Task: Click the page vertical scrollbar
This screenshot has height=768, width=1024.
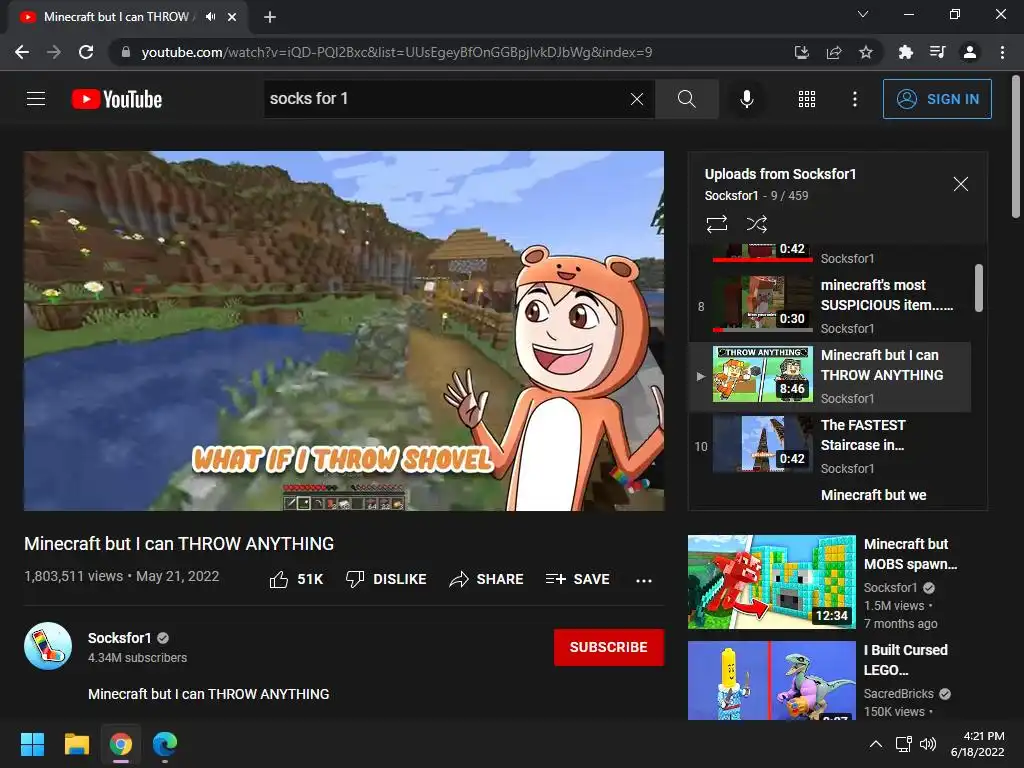Action: [1016, 147]
